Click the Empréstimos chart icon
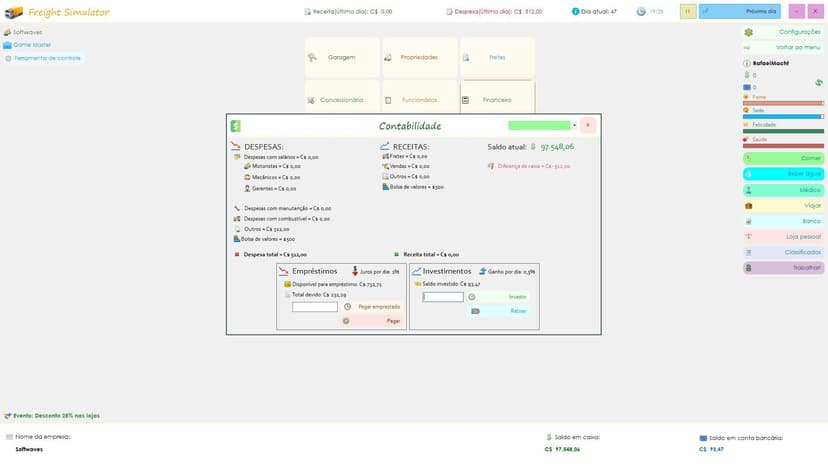This screenshot has height=466, width=828. click(284, 271)
